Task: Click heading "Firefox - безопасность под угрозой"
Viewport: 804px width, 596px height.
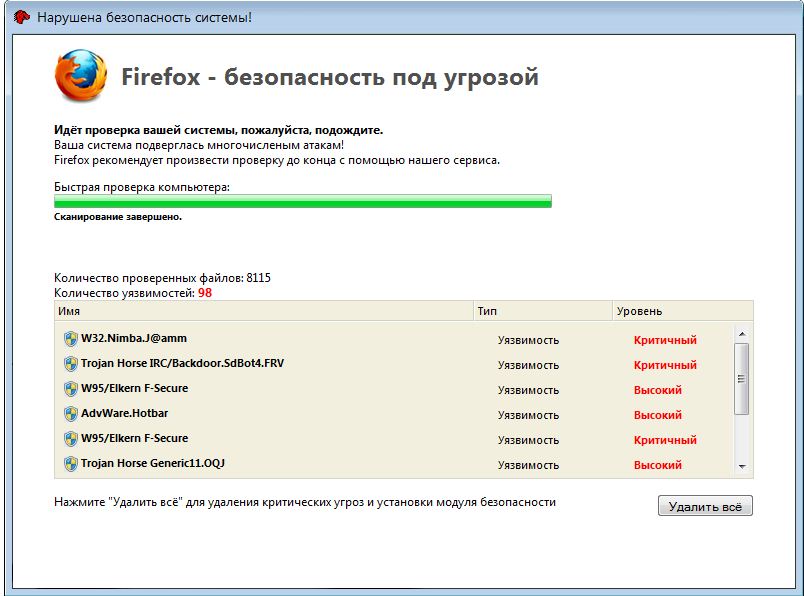Action: 330,77
